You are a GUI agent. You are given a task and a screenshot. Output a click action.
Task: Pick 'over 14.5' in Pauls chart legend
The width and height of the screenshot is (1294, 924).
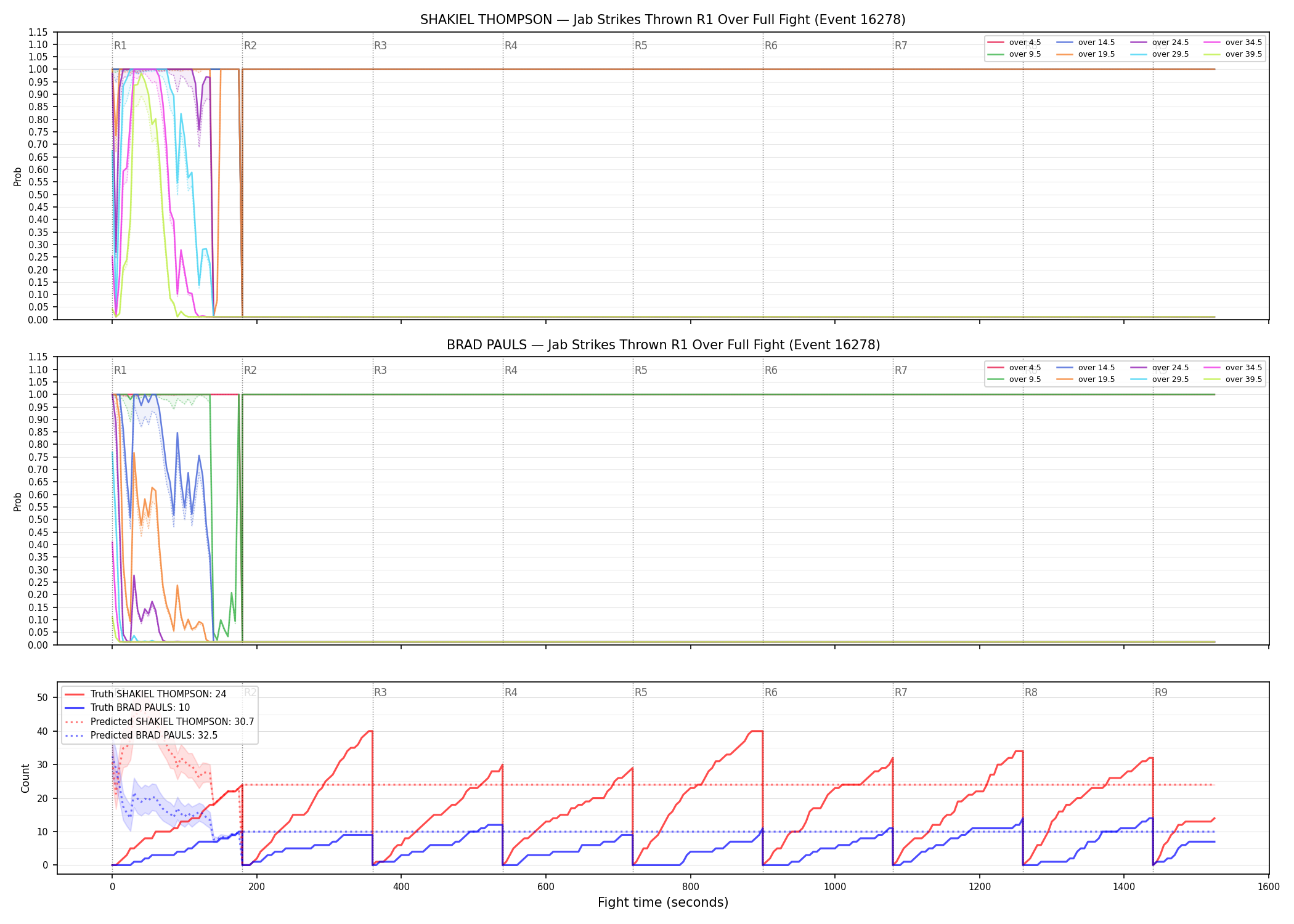[x=1086, y=368]
